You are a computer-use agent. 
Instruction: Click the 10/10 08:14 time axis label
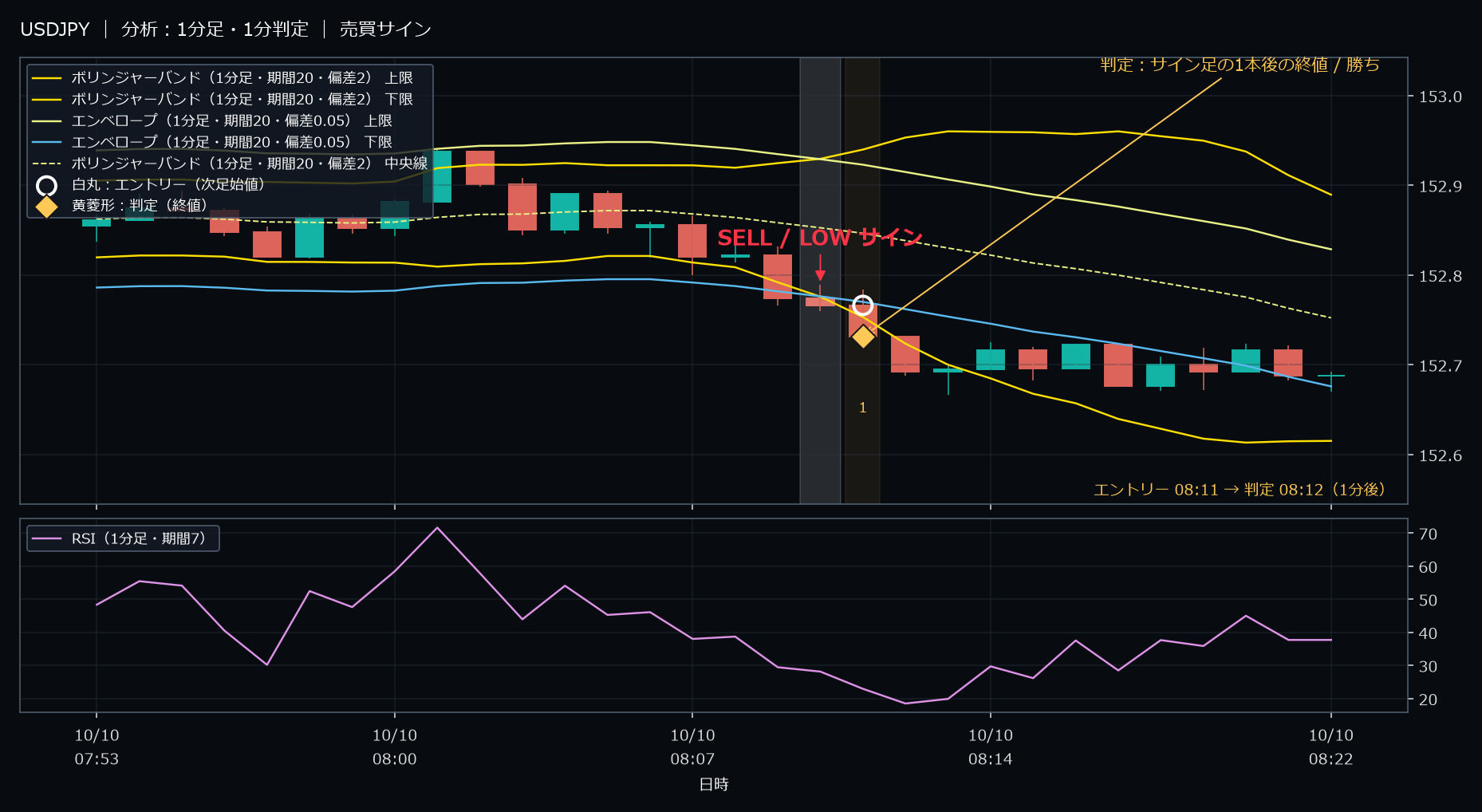991,747
